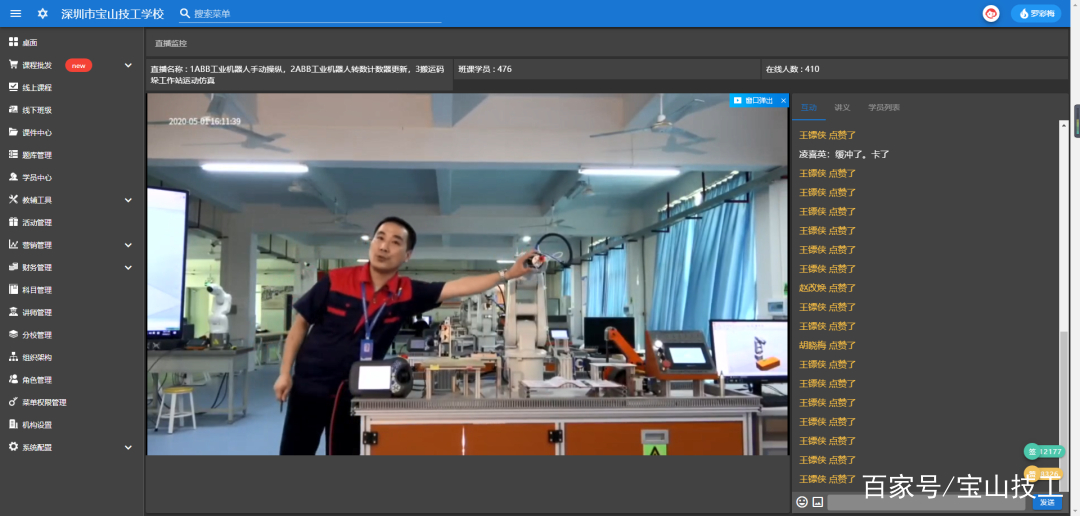
Task: Click the 在线人数：410 label
Action: 792,69
